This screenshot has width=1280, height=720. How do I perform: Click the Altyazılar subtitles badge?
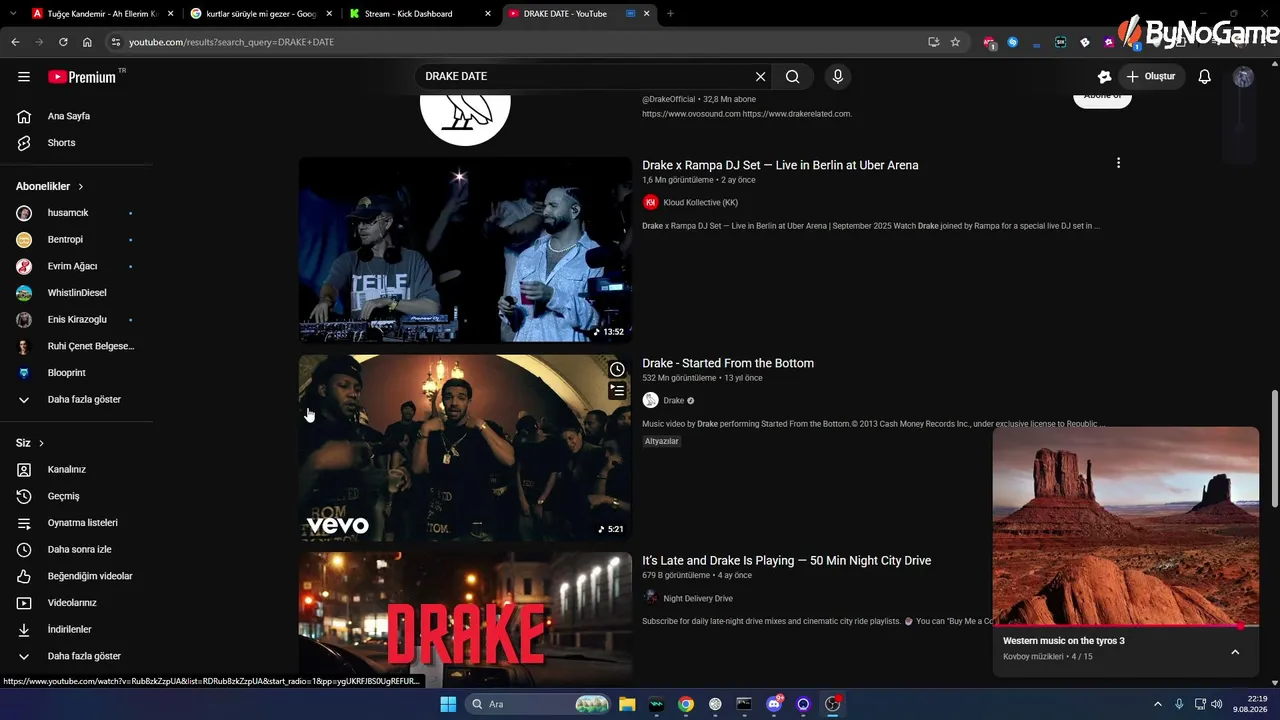pyautogui.click(x=662, y=441)
